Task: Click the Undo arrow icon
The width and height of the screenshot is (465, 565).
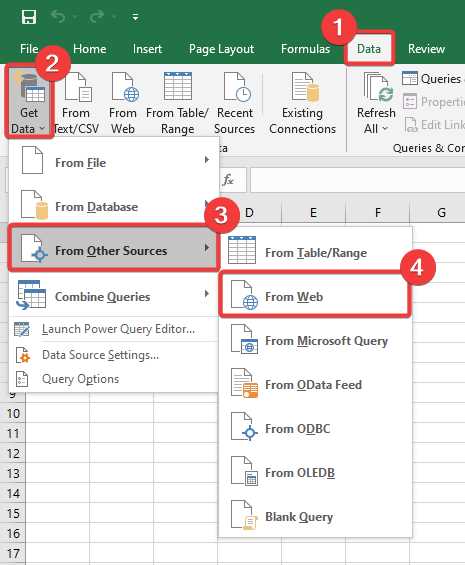Action: pyautogui.click(x=58, y=16)
